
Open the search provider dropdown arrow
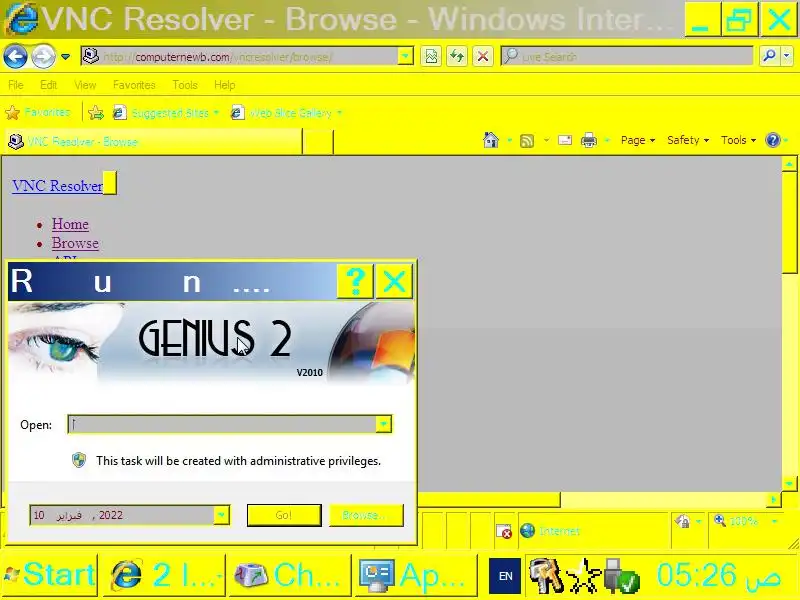click(x=787, y=56)
